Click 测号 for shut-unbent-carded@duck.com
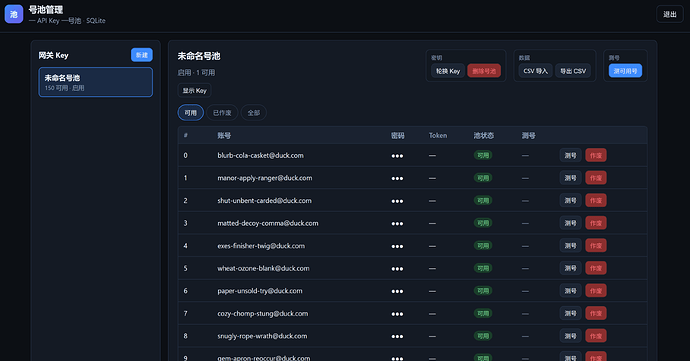Image resolution: width=690 pixels, height=361 pixels. click(x=571, y=200)
